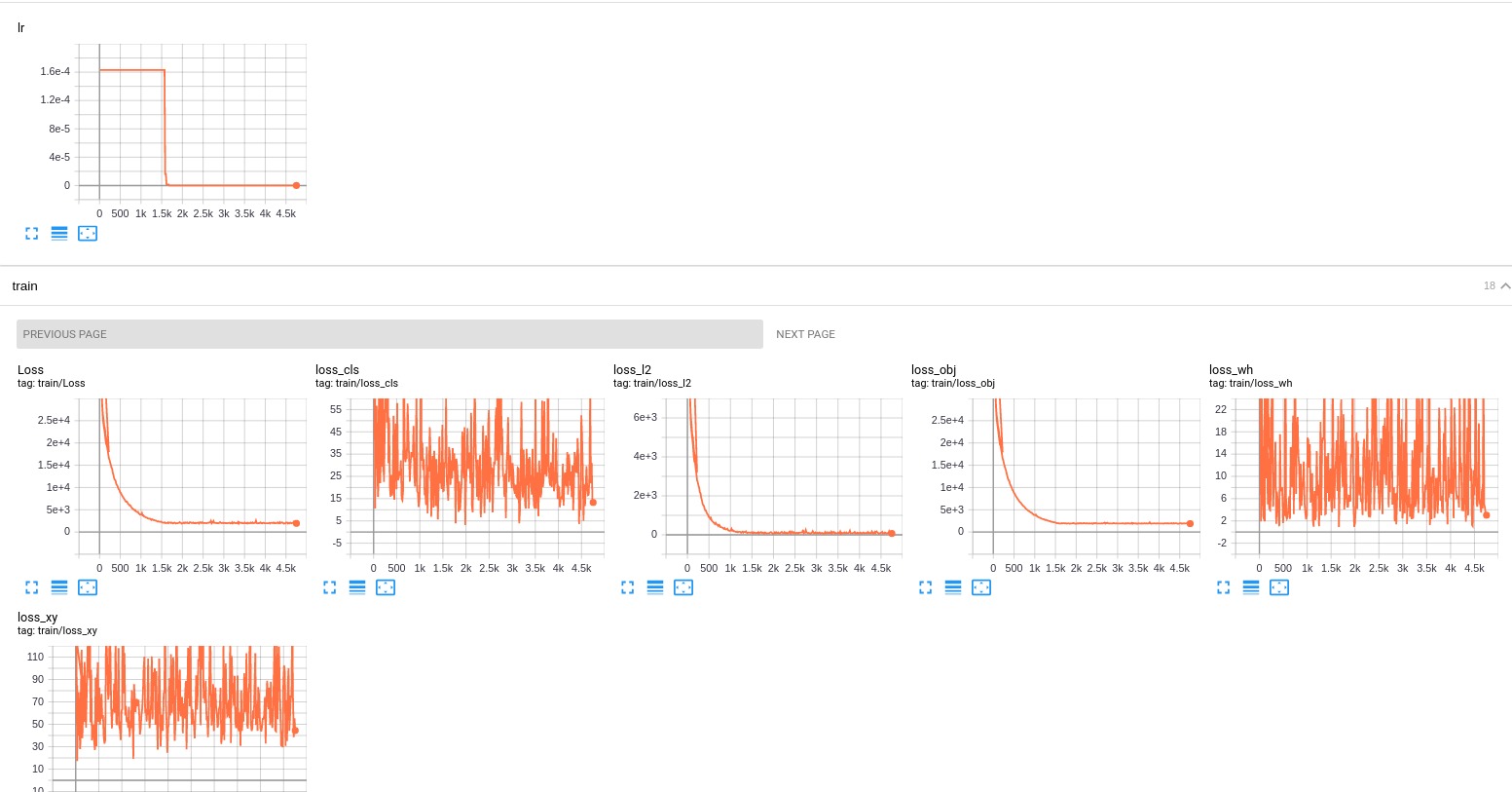This screenshot has width=1512, height=792.
Task: Expand the Loss chart to full size
Action: click(x=32, y=587)
